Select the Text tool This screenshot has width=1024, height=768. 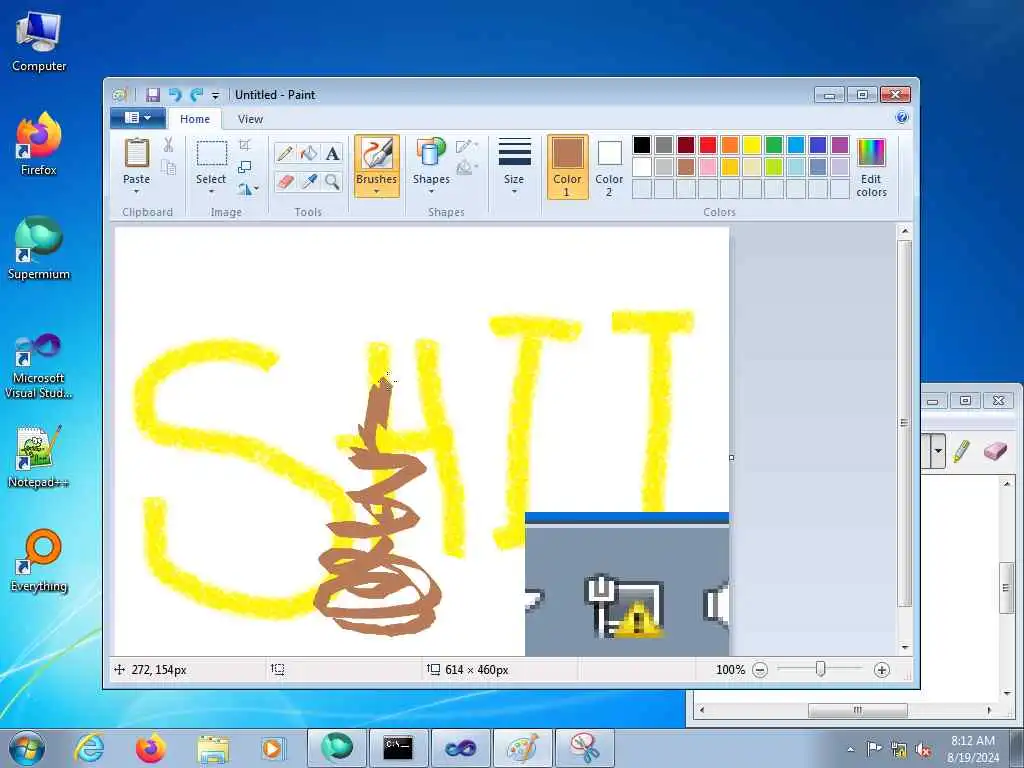[x=332, y=153]
